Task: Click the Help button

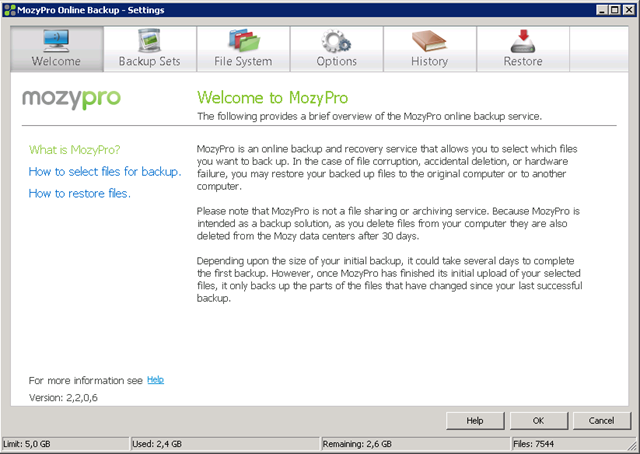Action: coord(475,421)
